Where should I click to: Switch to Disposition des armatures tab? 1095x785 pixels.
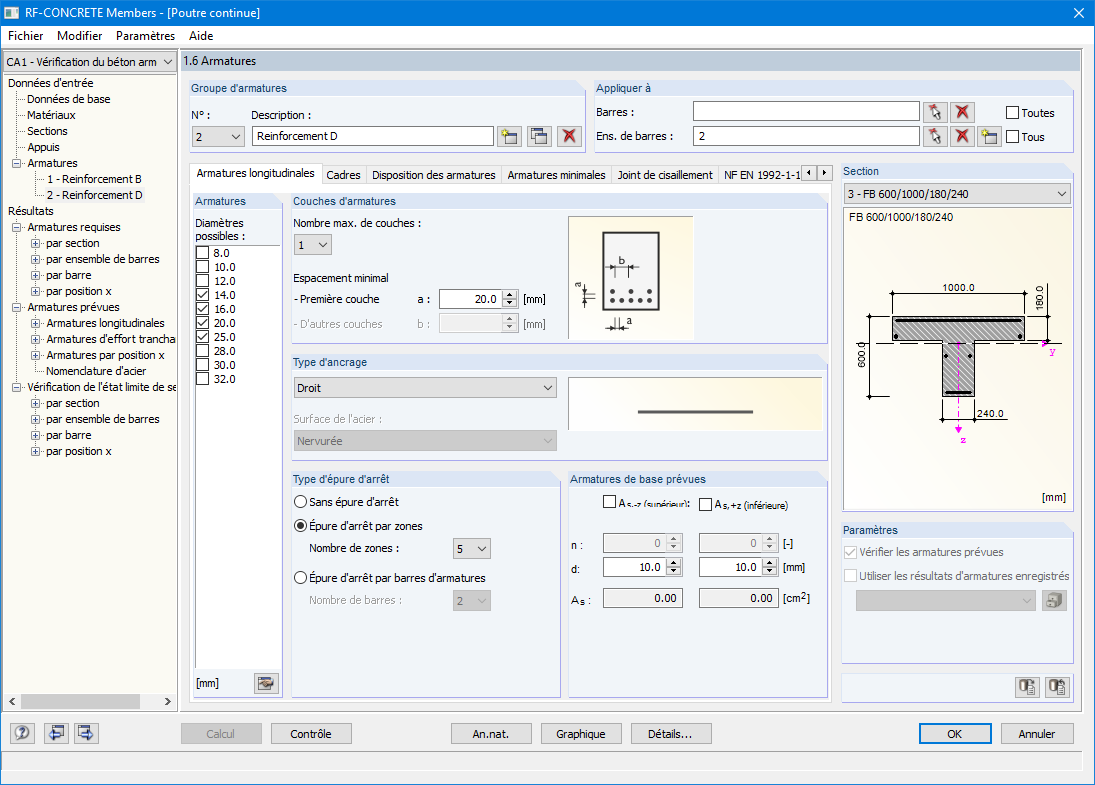tap(434, 175)
